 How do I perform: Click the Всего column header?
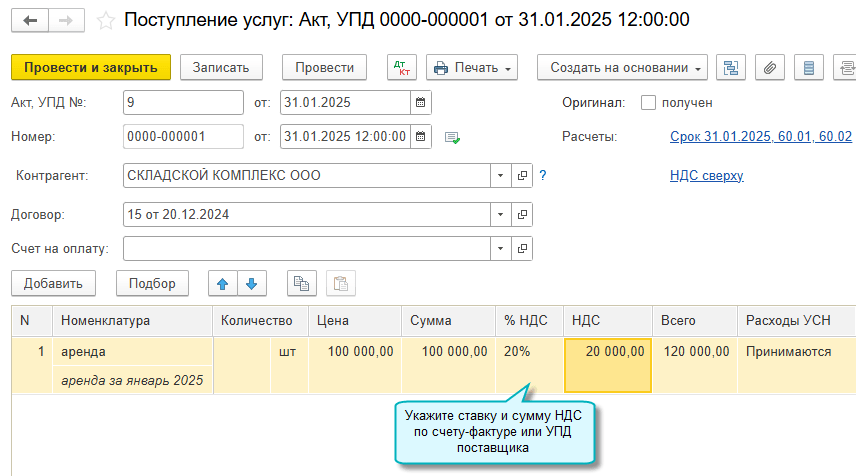[x=694, y=320]
